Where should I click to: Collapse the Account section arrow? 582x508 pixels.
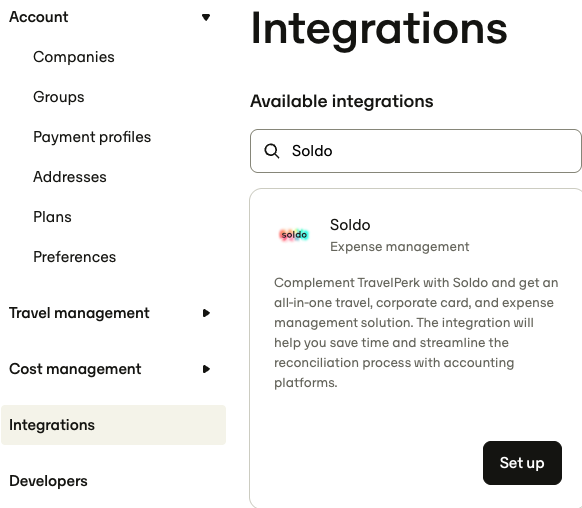(x=206, y=17)
